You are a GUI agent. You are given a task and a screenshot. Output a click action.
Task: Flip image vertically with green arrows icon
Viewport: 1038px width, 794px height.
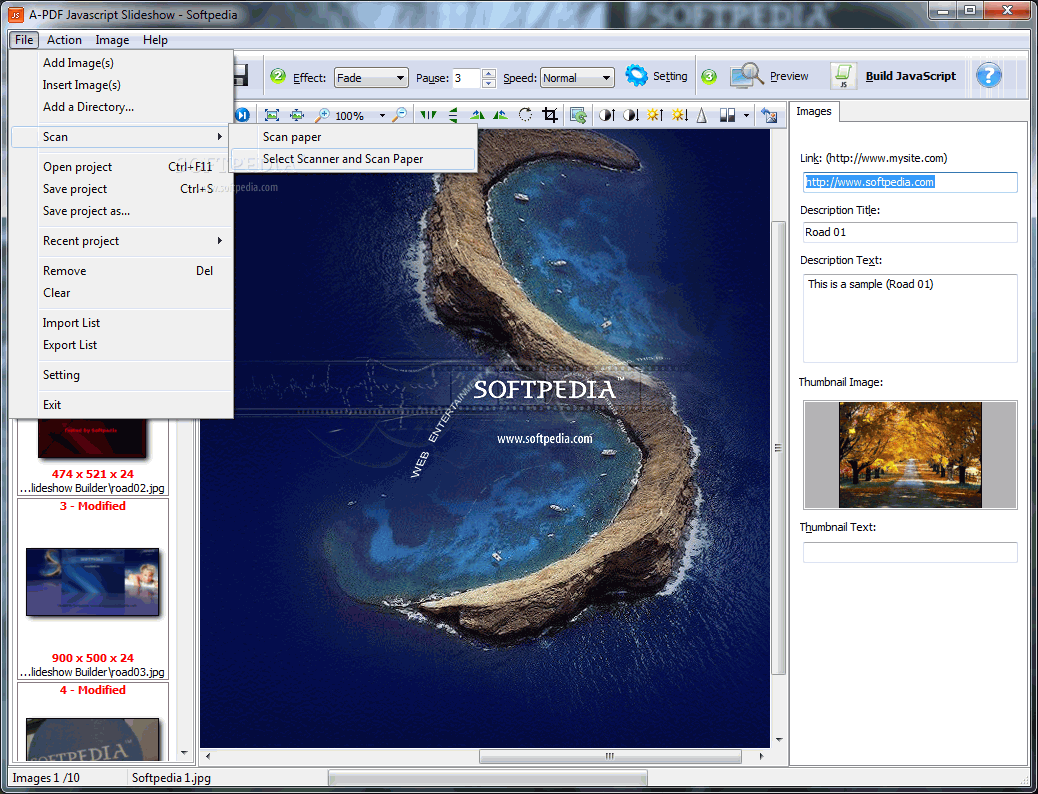pos(453,115)
